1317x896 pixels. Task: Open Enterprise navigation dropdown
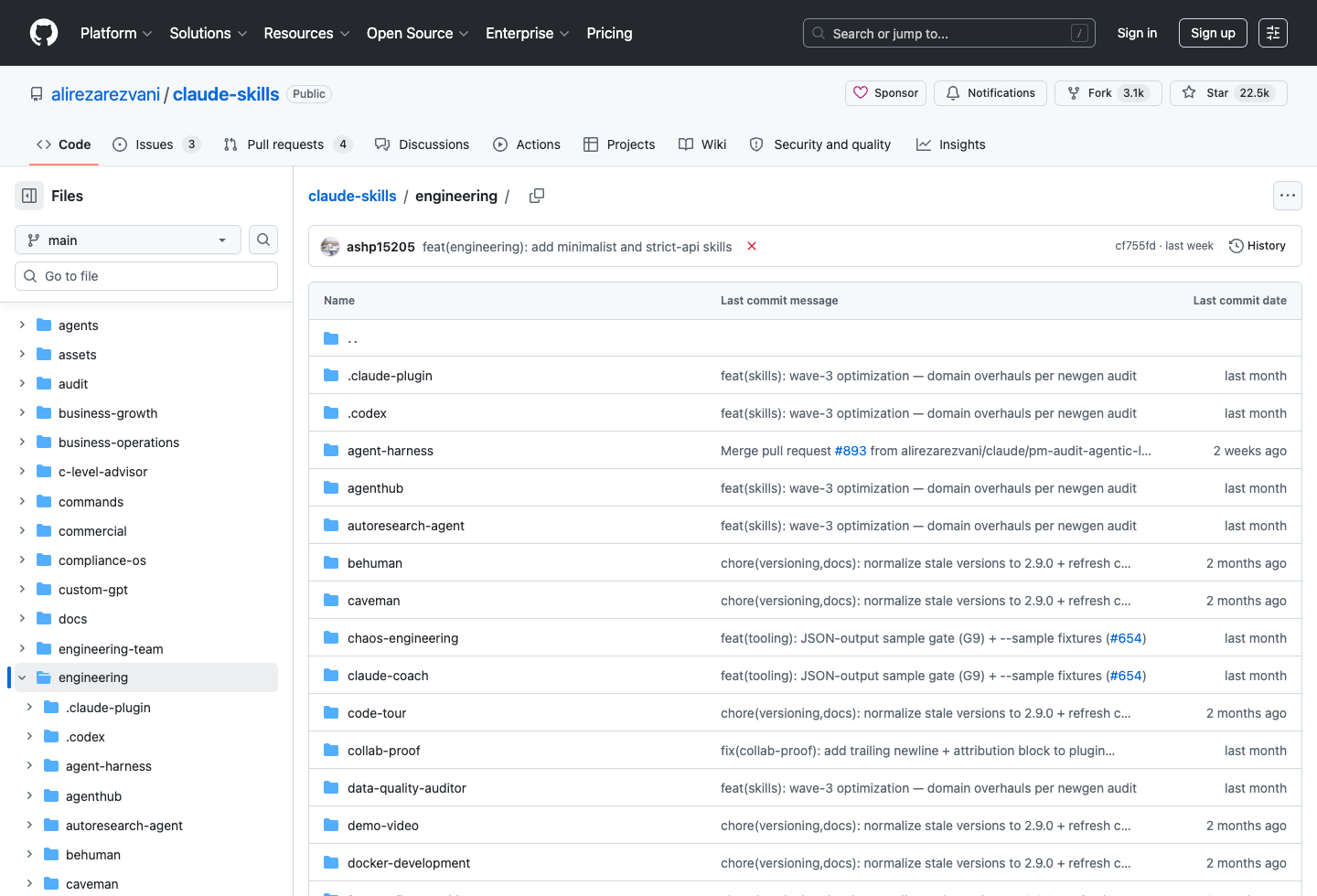pos(528,33)
